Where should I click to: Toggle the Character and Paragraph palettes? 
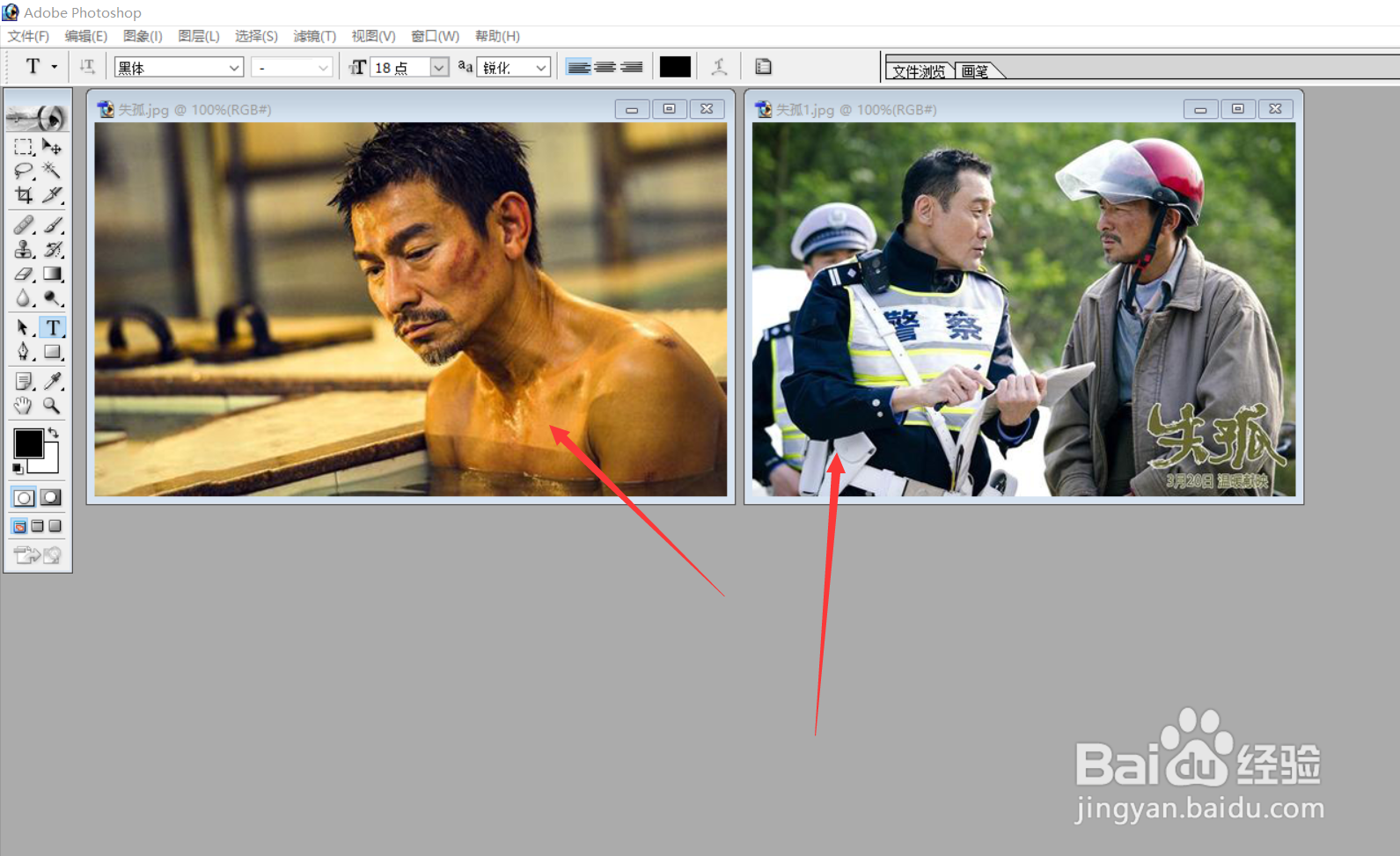pyautogui.click(x=764, y=67)
